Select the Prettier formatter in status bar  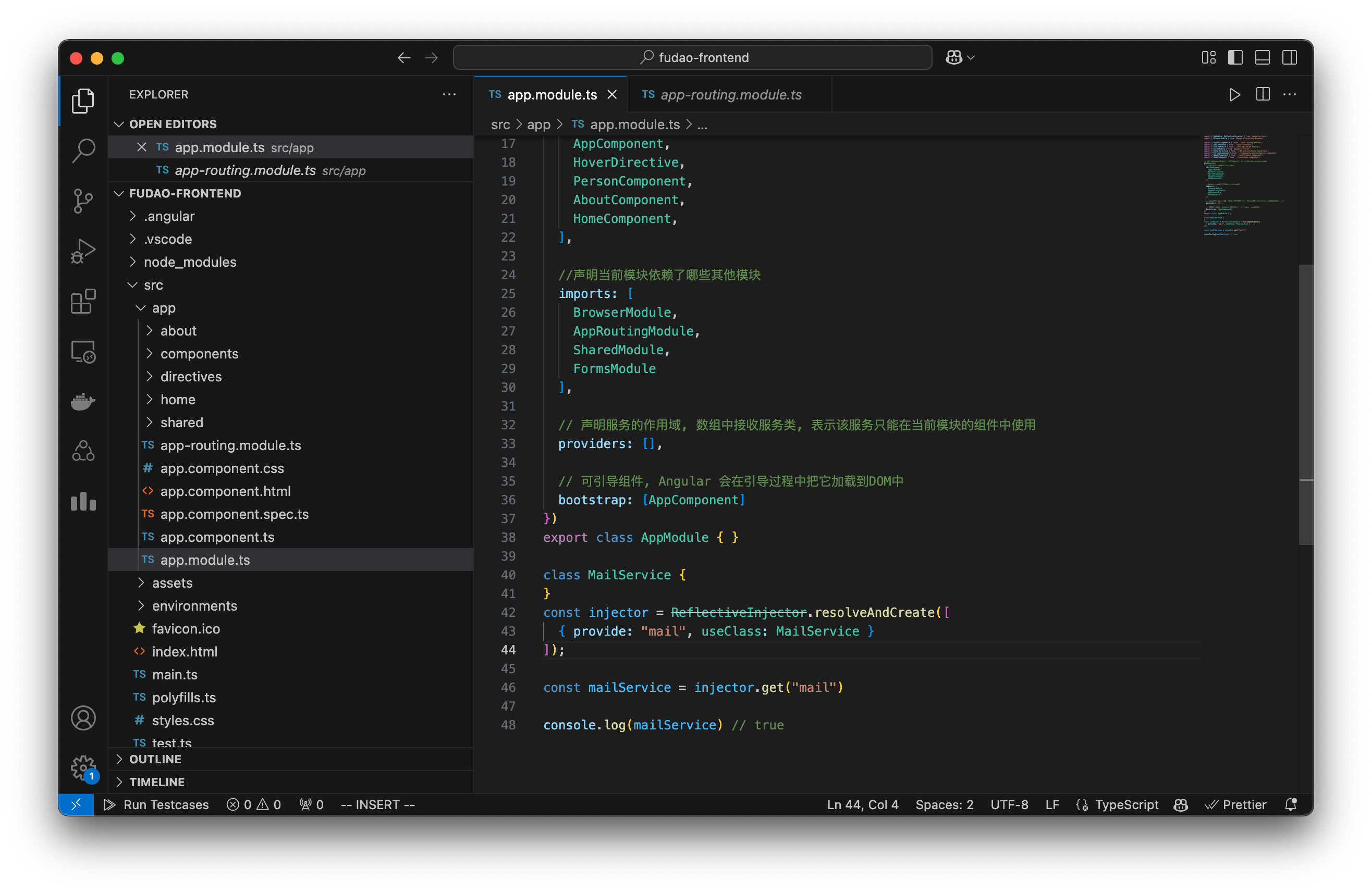pos(1235,804)
